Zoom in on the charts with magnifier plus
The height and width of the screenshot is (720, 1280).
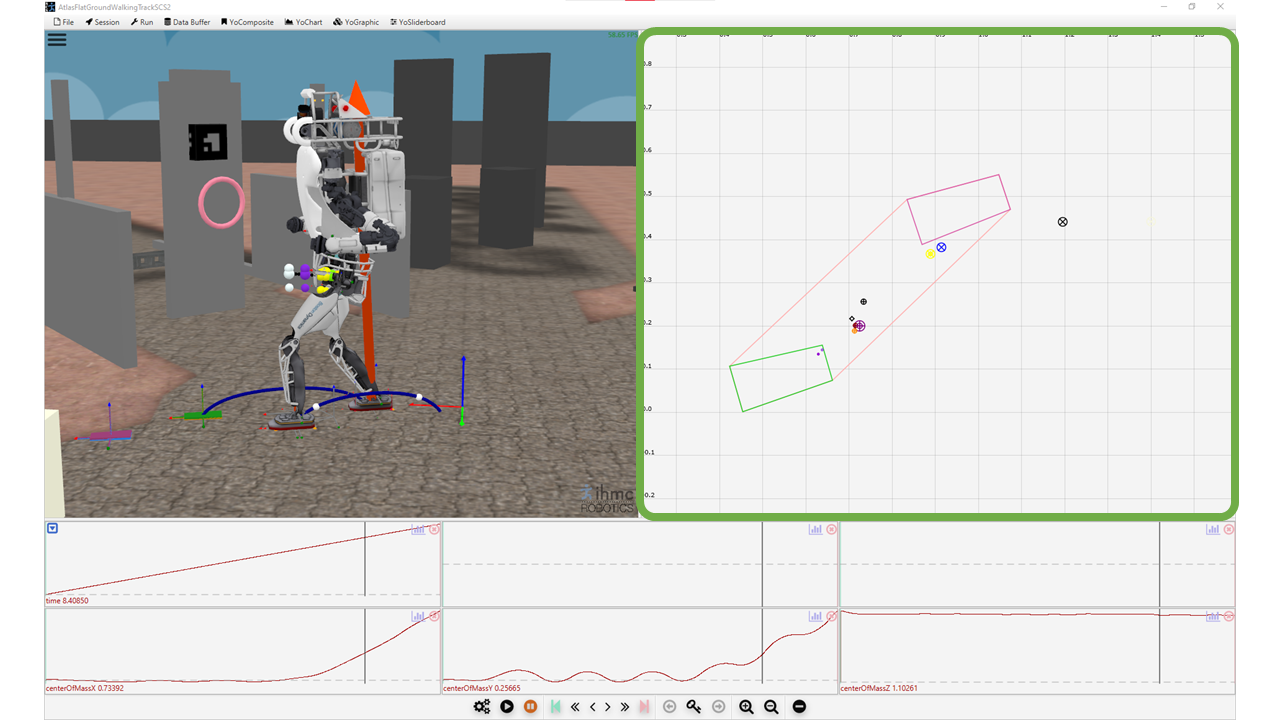(x=746, y=707)
